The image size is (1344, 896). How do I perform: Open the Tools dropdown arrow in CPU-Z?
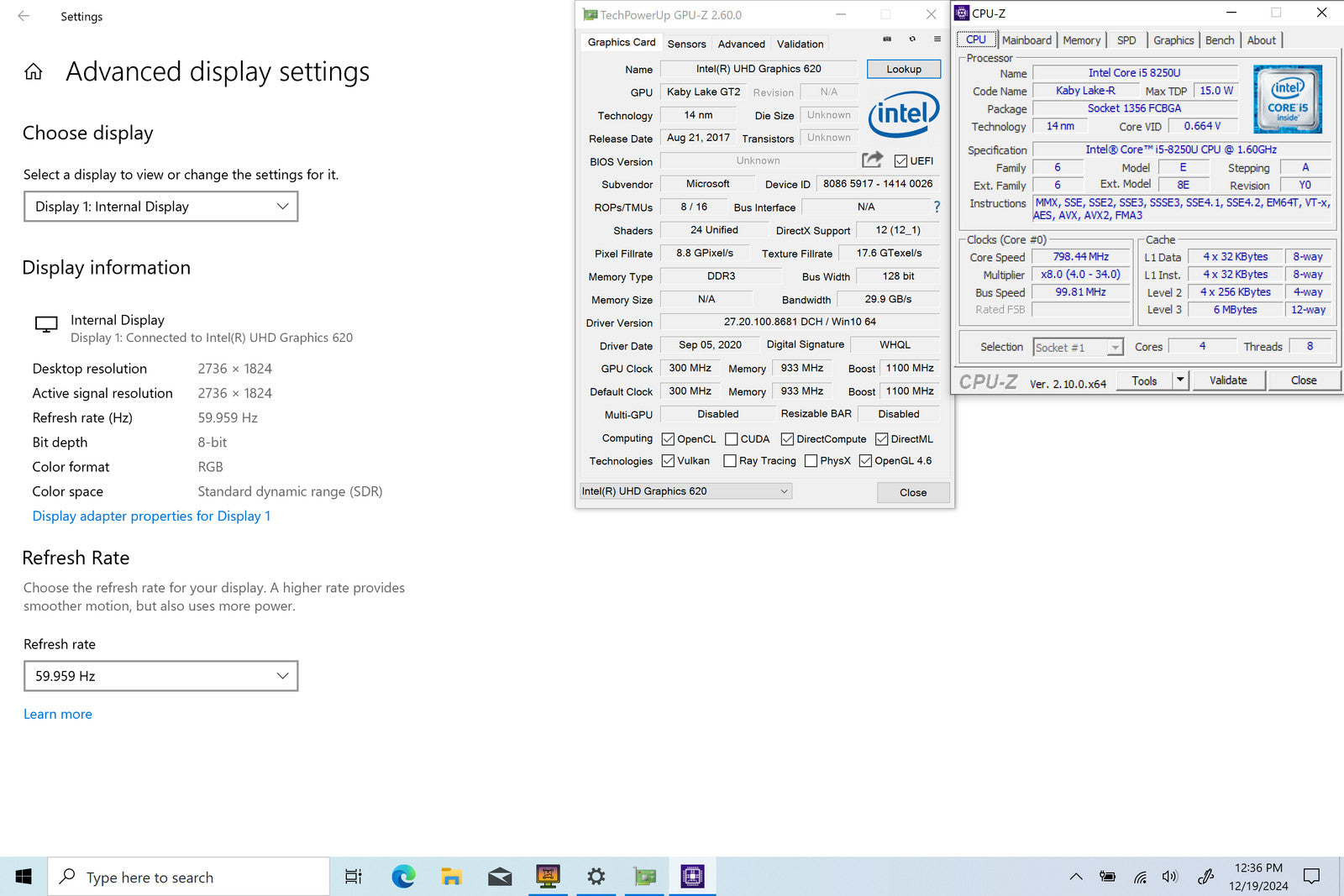point(1180,380)
